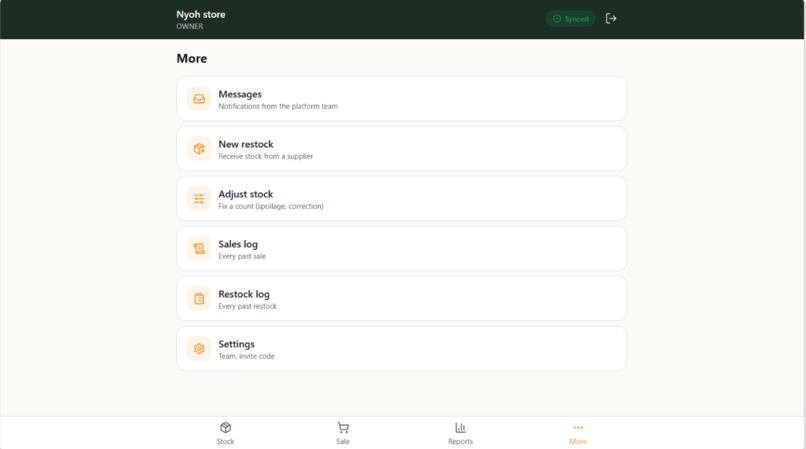Select the More tab
Viewport: 806px width, 449px height.
pos(578,433)
